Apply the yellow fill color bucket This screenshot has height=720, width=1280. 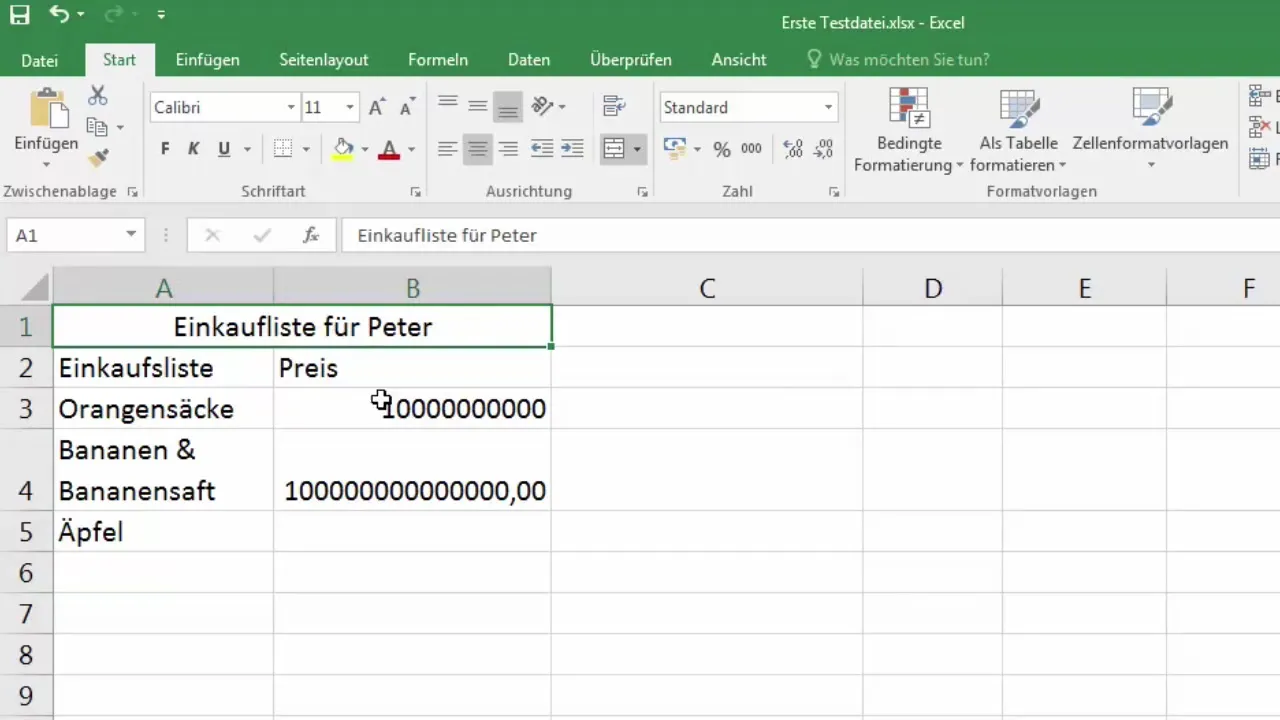point(343,149)
